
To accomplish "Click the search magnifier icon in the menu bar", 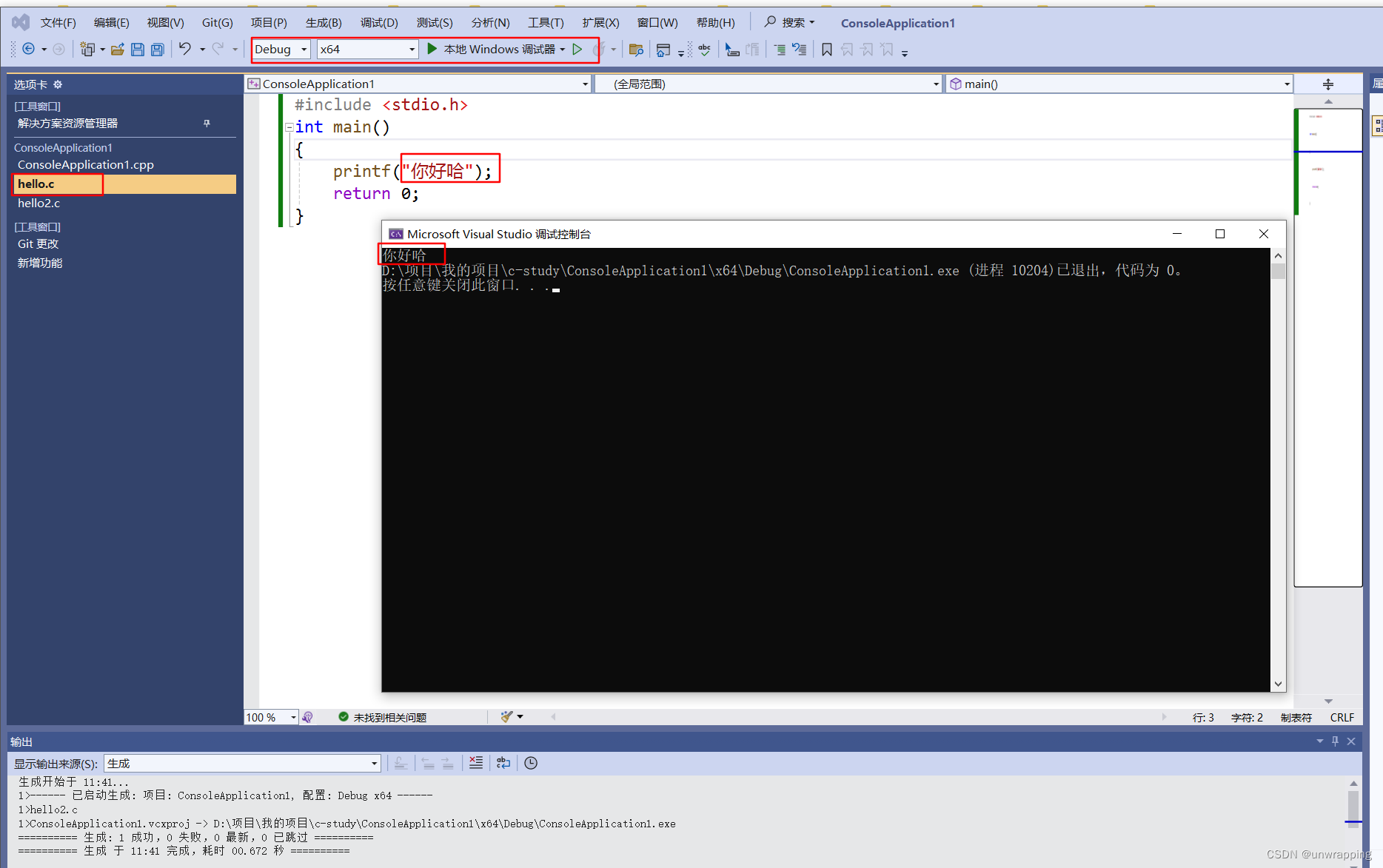I will click(x=770, y=22).
